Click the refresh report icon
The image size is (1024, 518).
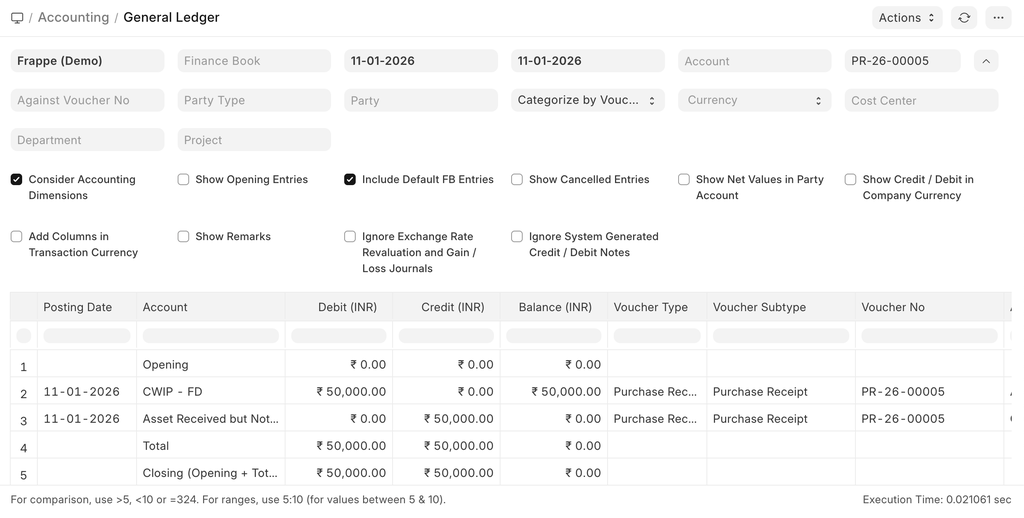pyautogui.click(x=964, y=18)
